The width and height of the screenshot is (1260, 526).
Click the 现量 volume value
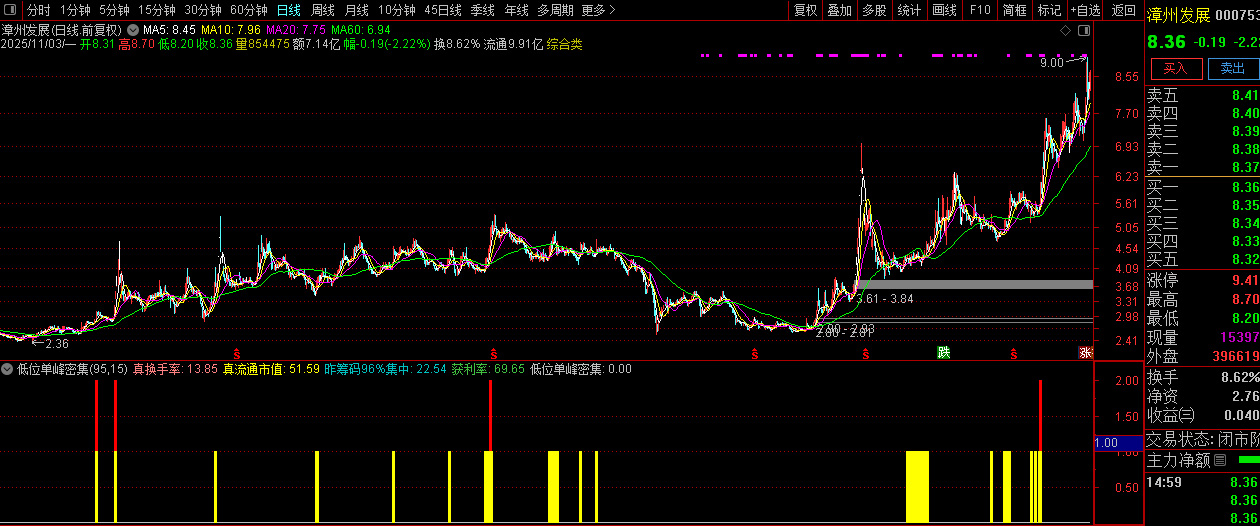coord(1240,338)
